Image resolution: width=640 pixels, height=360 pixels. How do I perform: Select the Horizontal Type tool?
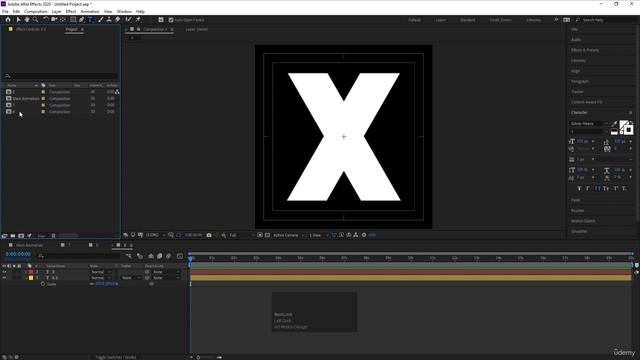(90, 20)
